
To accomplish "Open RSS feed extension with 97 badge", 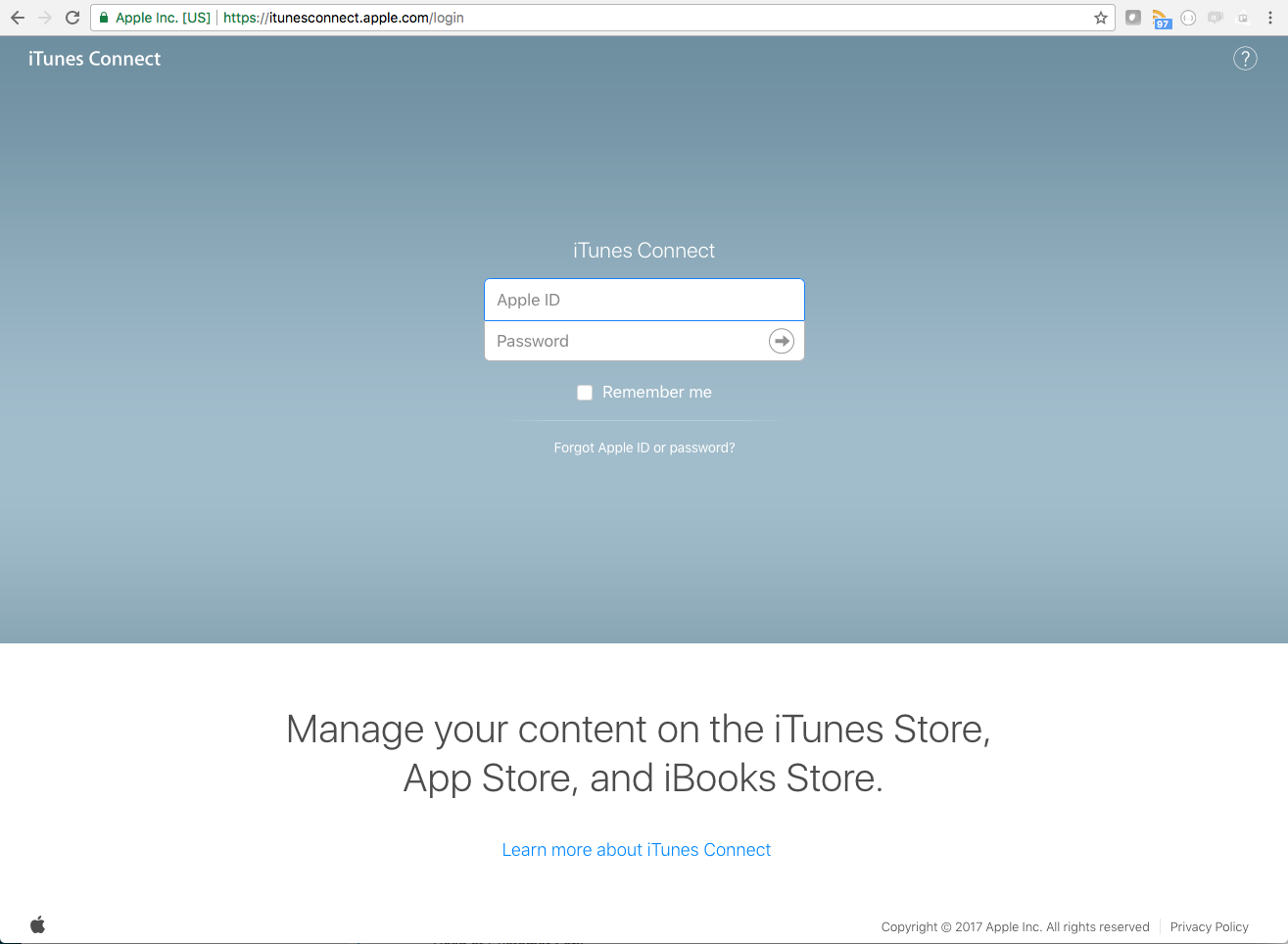I will [1161, 18].
